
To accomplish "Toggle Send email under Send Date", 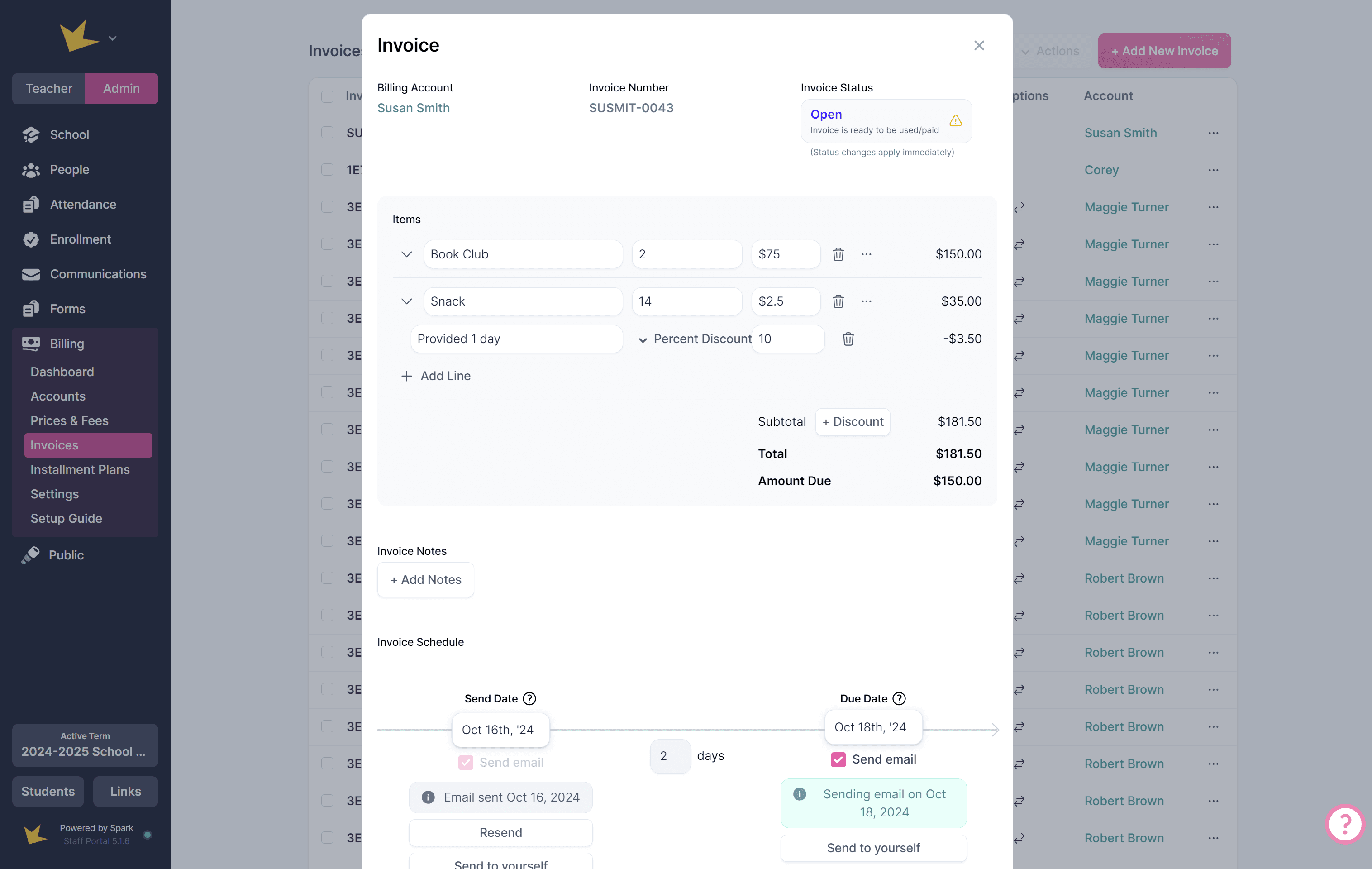I will pyautogui.click(x=466, y=763).
